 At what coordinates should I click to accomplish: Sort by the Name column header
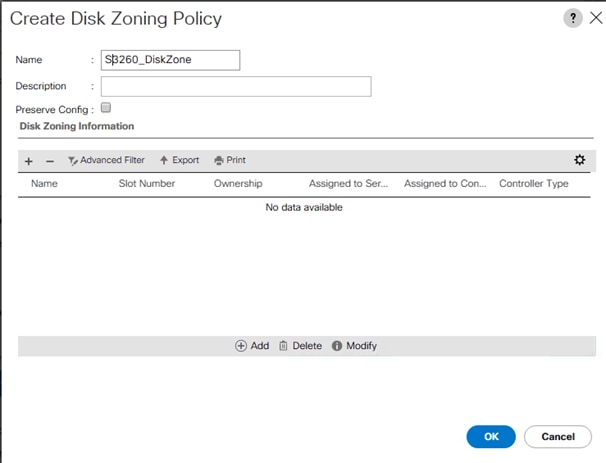44,184
